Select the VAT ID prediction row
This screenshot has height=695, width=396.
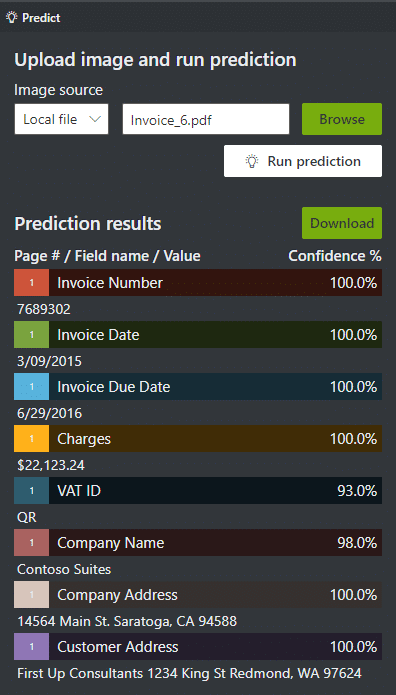coord(198,490)
